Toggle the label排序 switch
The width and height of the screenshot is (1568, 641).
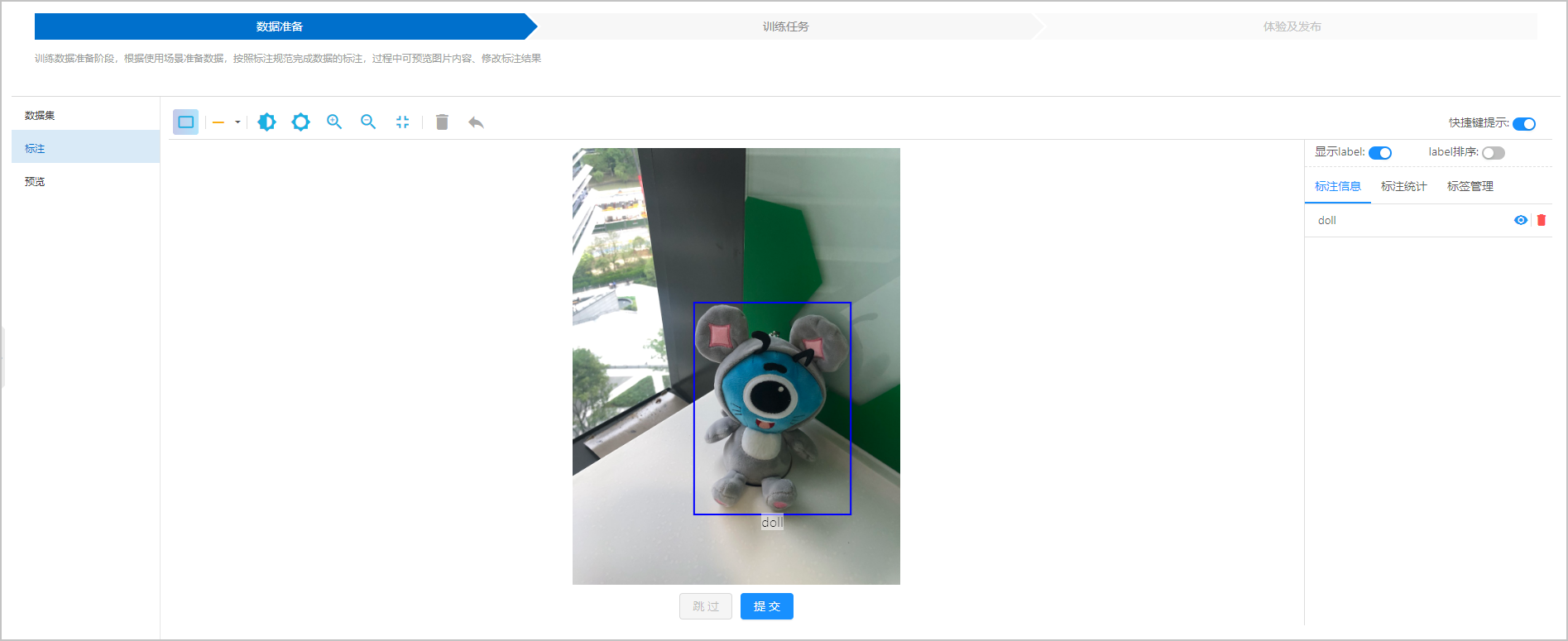[1494, 153]
